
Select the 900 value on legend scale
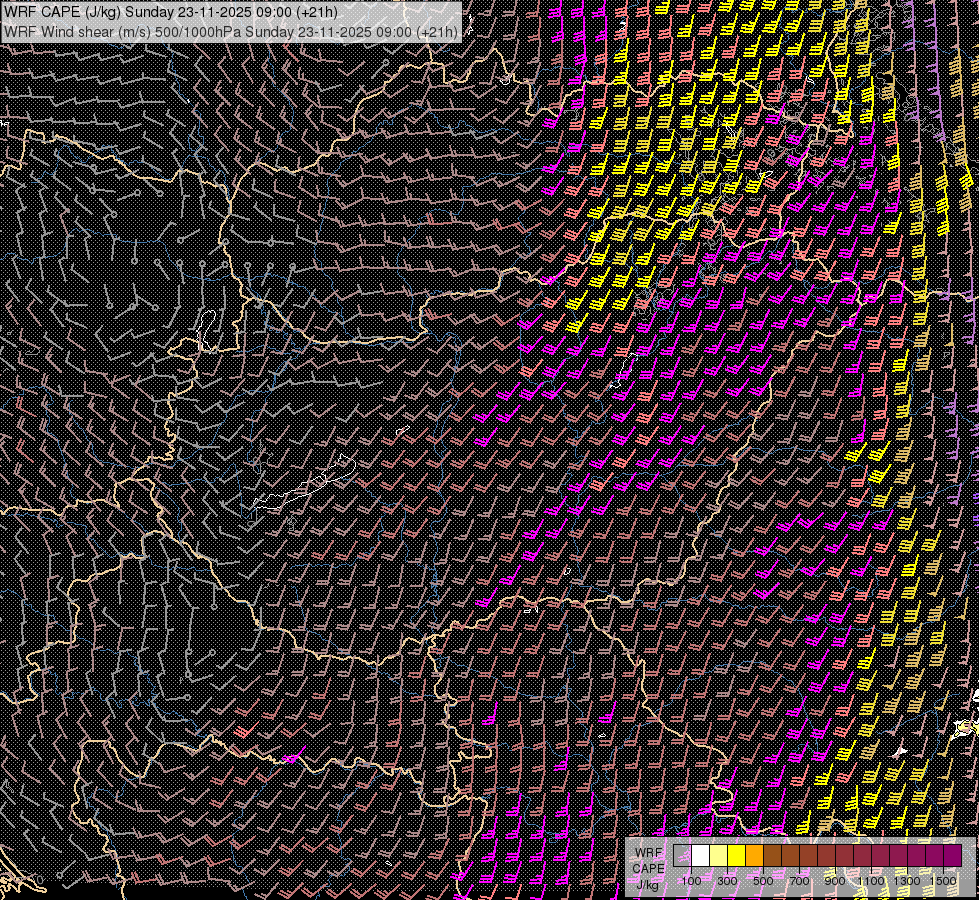click(835, 881)
